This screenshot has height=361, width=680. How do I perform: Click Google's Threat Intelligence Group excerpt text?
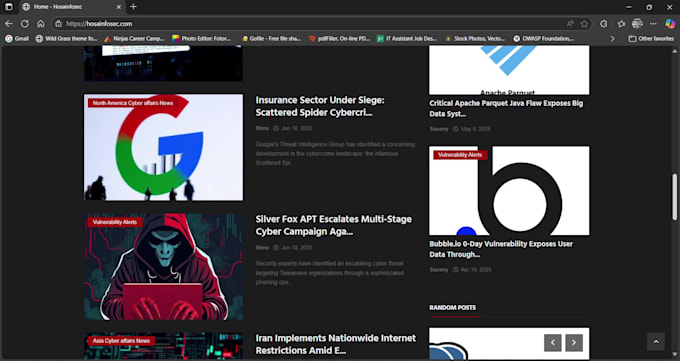pyautogui.click(x=335, y=154)
